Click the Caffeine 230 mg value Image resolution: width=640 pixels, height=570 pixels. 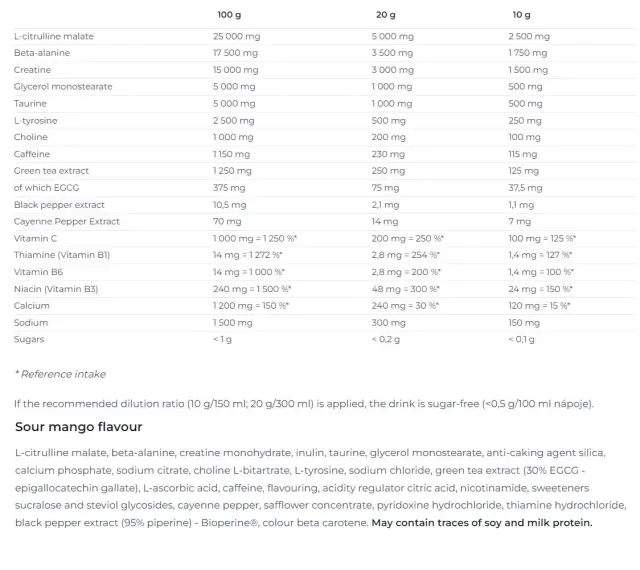[388, 154]
